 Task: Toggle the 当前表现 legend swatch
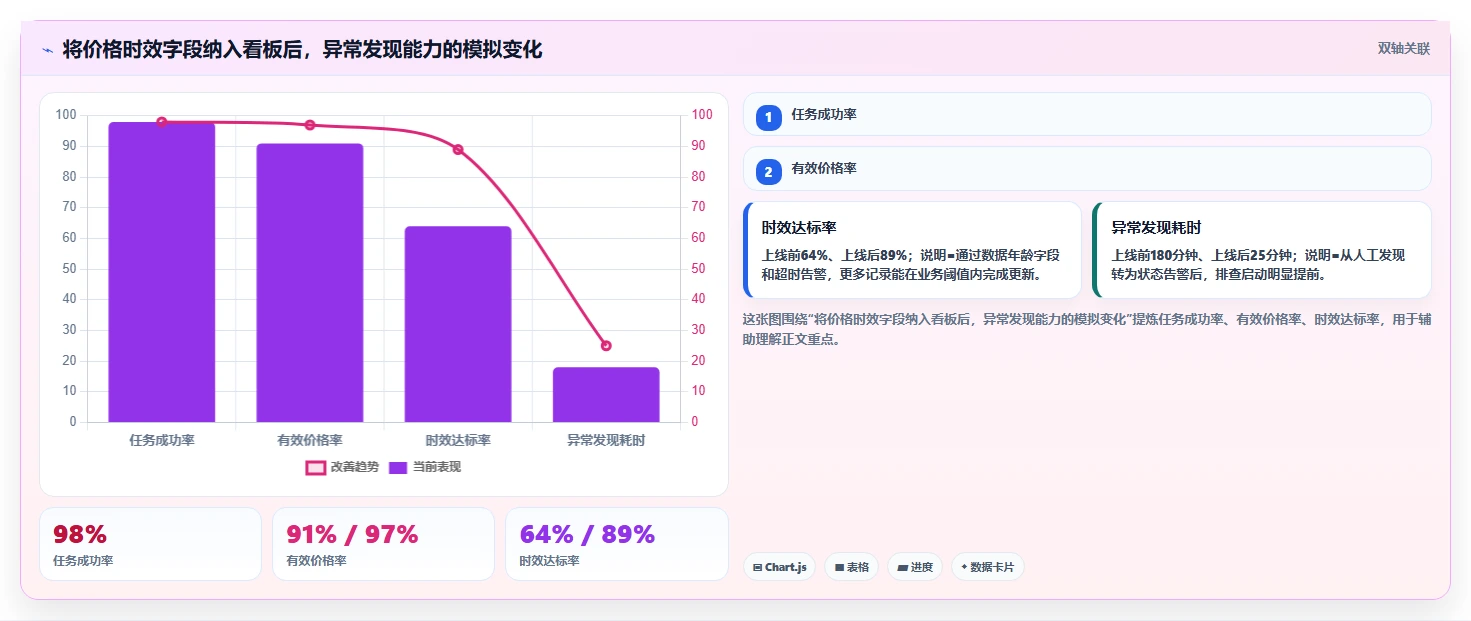(x=398, y=467)
